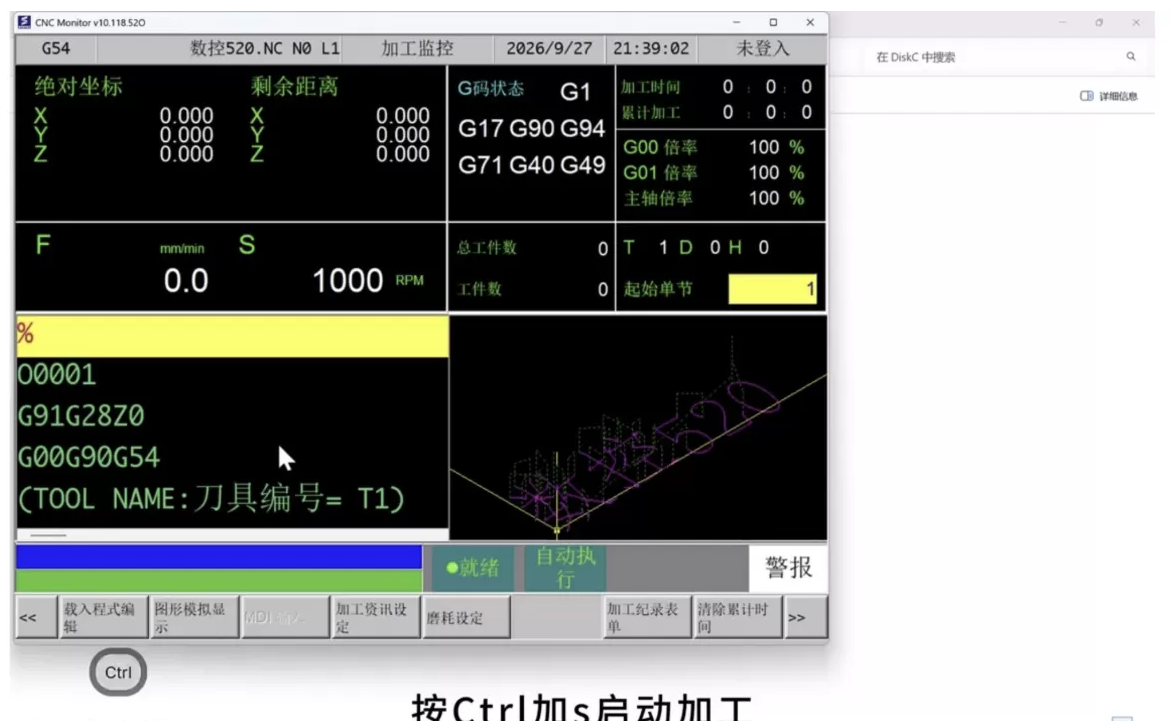
Task: Click the 就绪 ready status indicator
Action: [x=472, y=568]
